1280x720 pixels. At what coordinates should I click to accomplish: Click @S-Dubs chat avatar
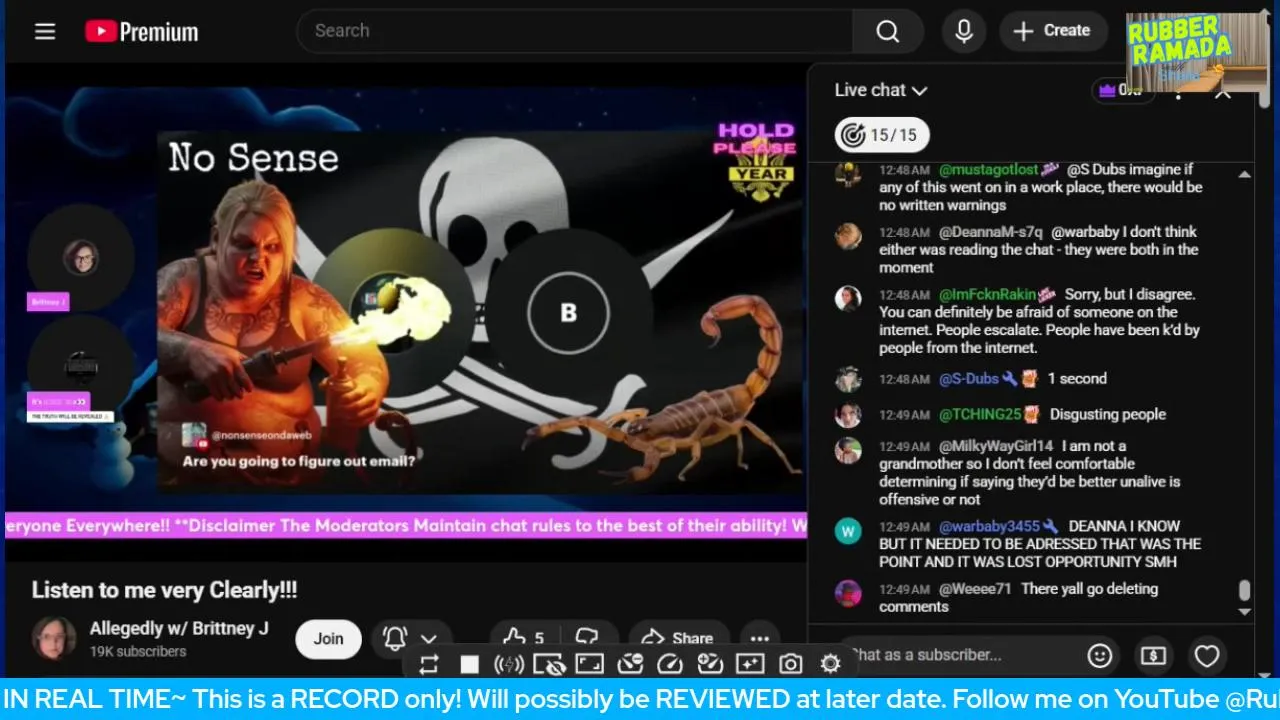click(848, 379)
